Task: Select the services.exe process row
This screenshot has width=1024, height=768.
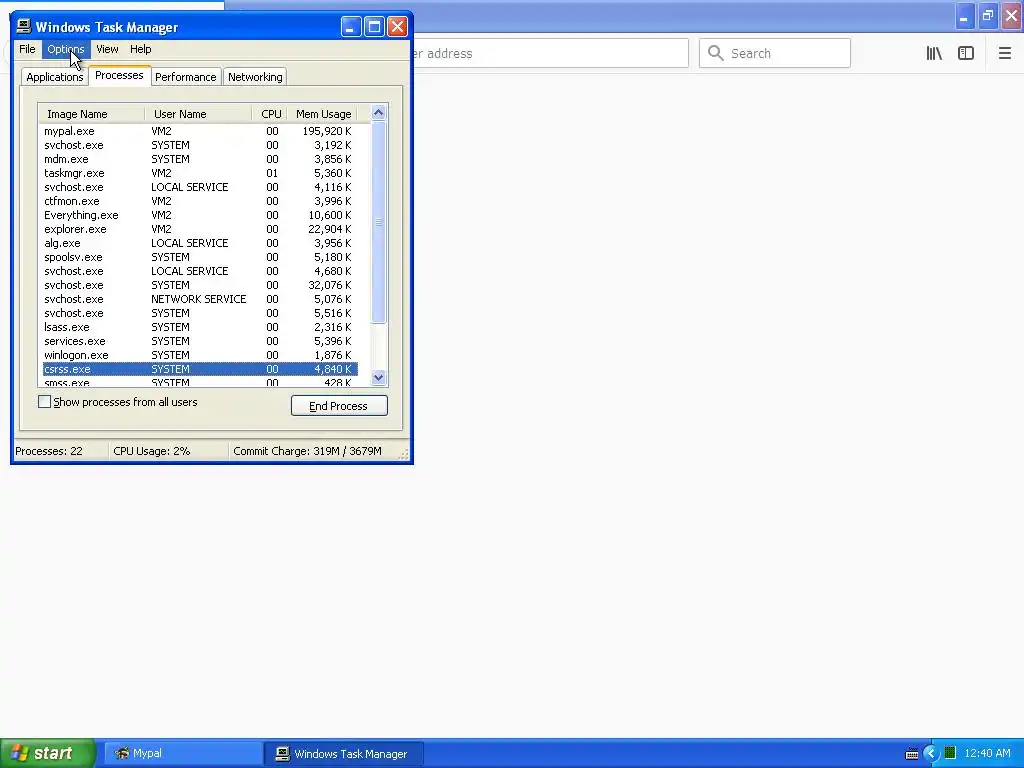Action: pos(200,341)
